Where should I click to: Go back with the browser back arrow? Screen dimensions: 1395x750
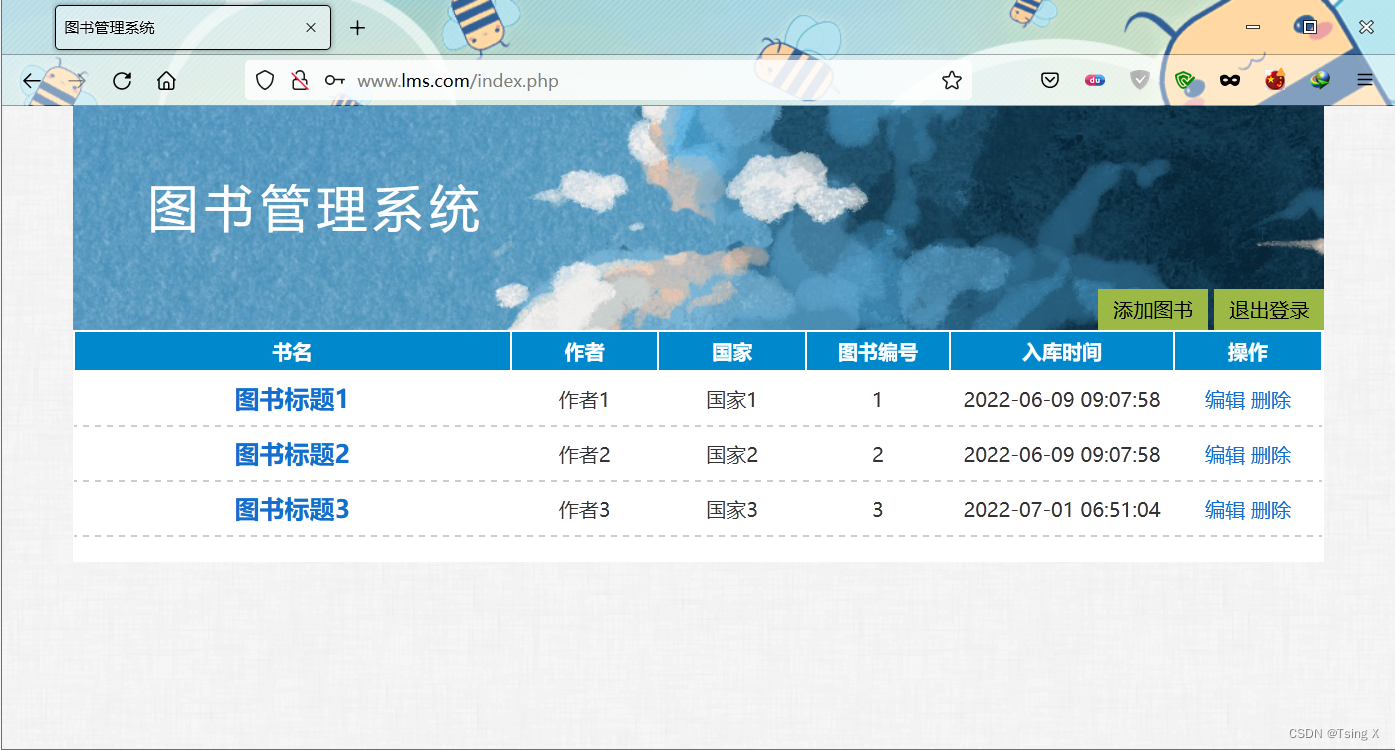(32, 81)
